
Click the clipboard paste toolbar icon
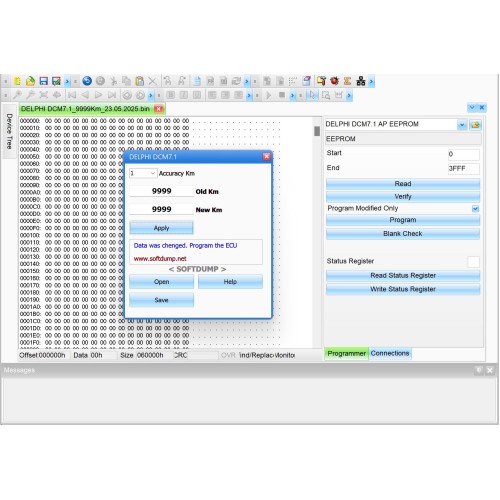[x=140, y=81]
